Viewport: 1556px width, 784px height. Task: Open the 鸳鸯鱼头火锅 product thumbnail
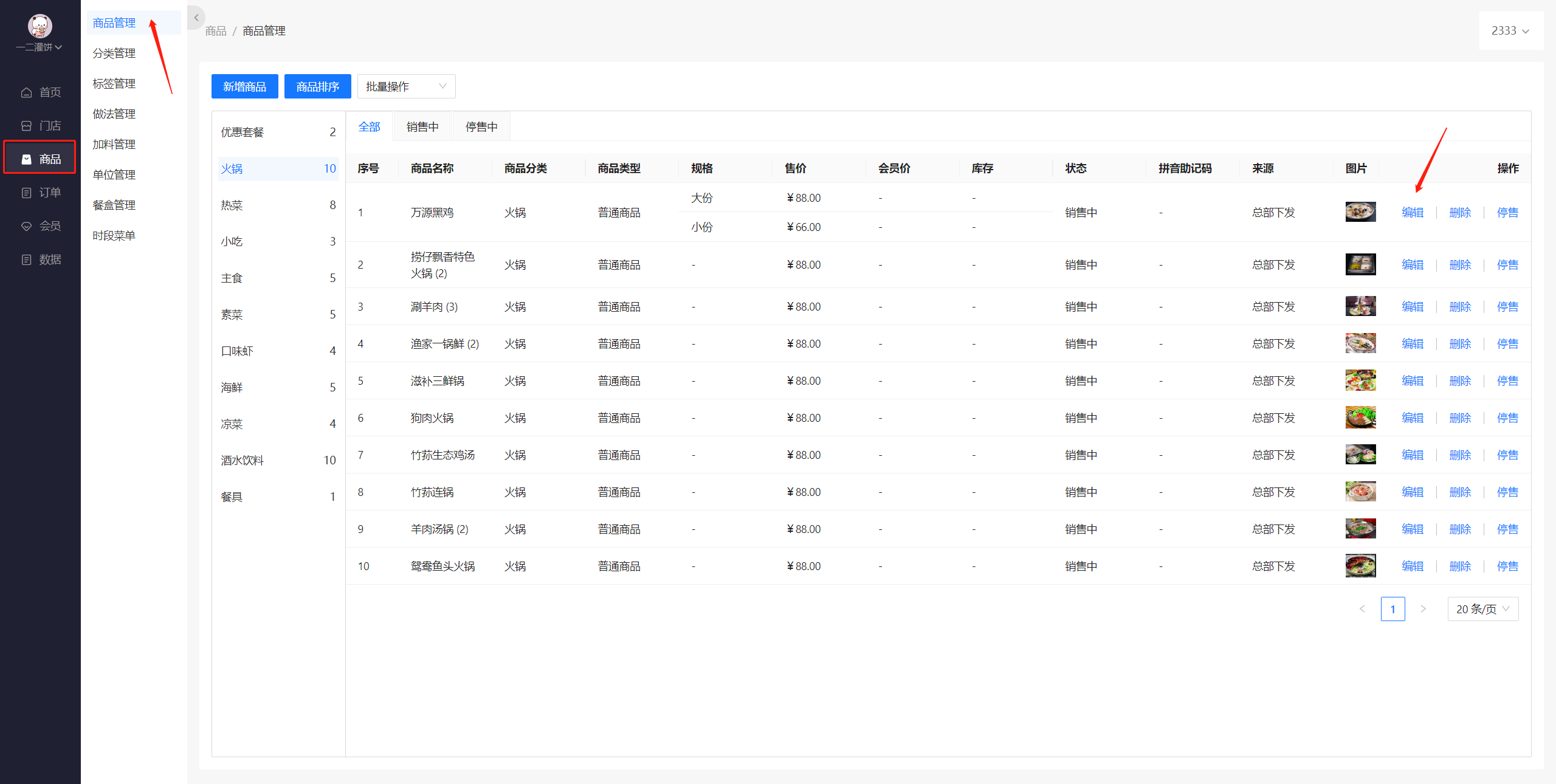(x=1360, y=566)
